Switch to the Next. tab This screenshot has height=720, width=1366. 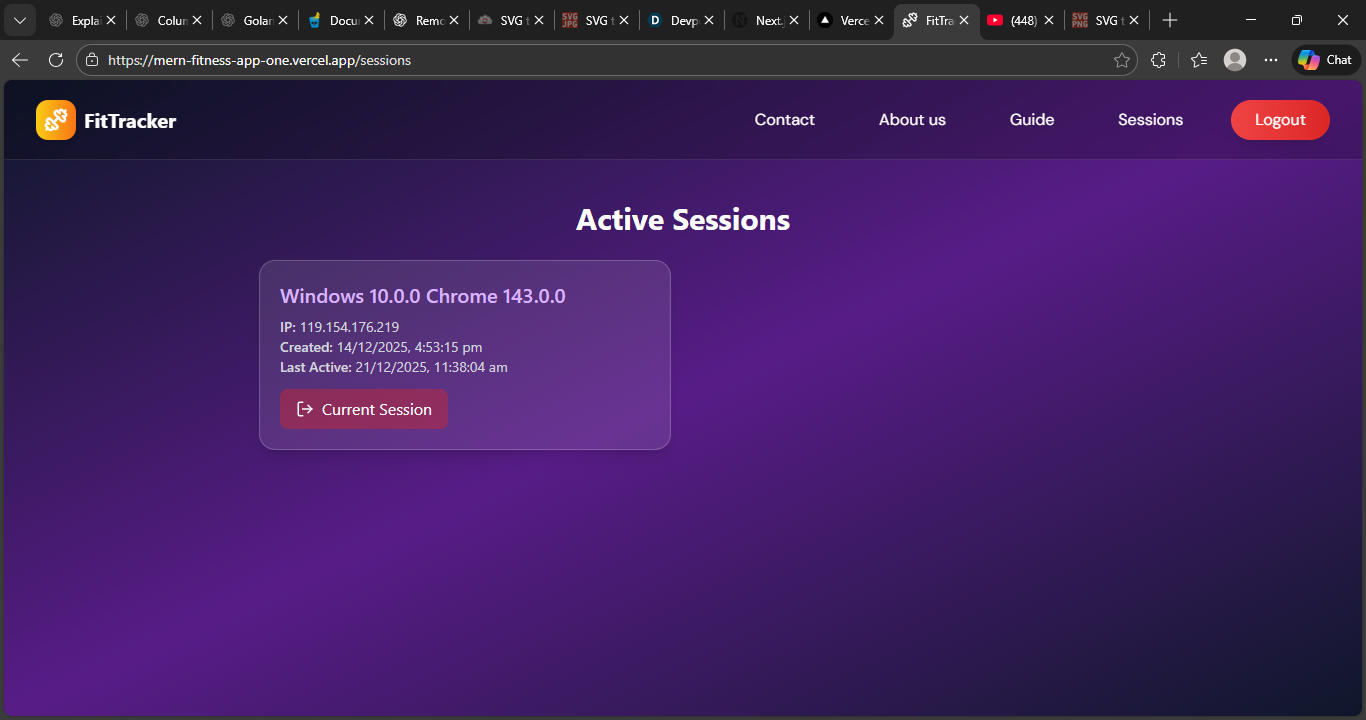pos(766,20)
